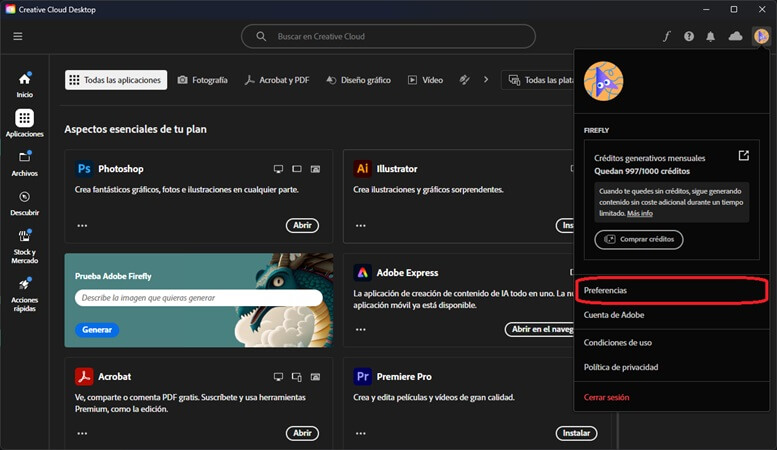Open Todas las plataformas dropdown

tap(538, 80)
